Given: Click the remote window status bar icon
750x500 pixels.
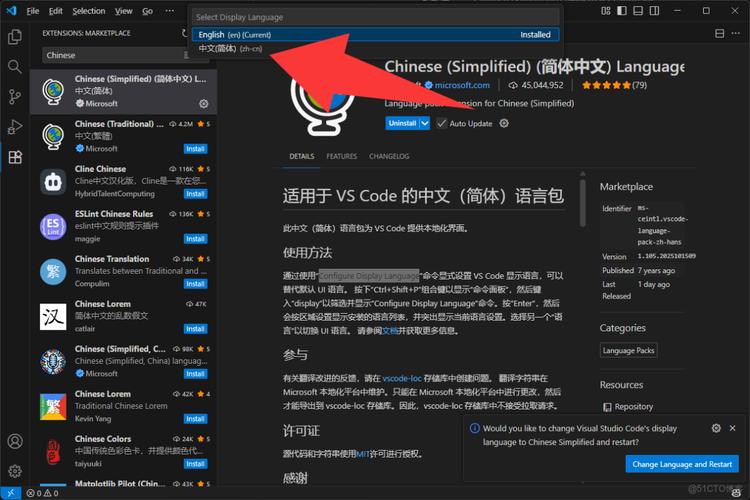Looking at the screenshot, I should (x=11, y=493).
